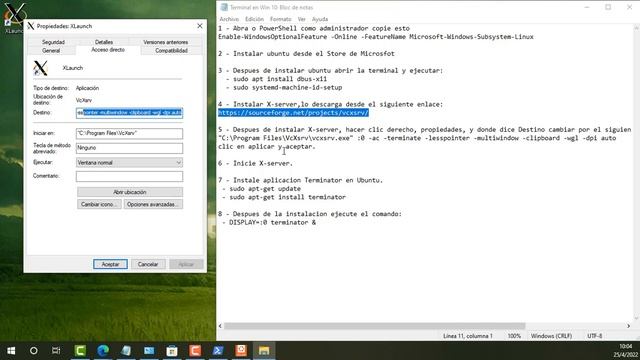Image resolution: width=640 pixels, height=360 pixels.
Task: Click Tecla de método abreviado field
Action: 129,148
